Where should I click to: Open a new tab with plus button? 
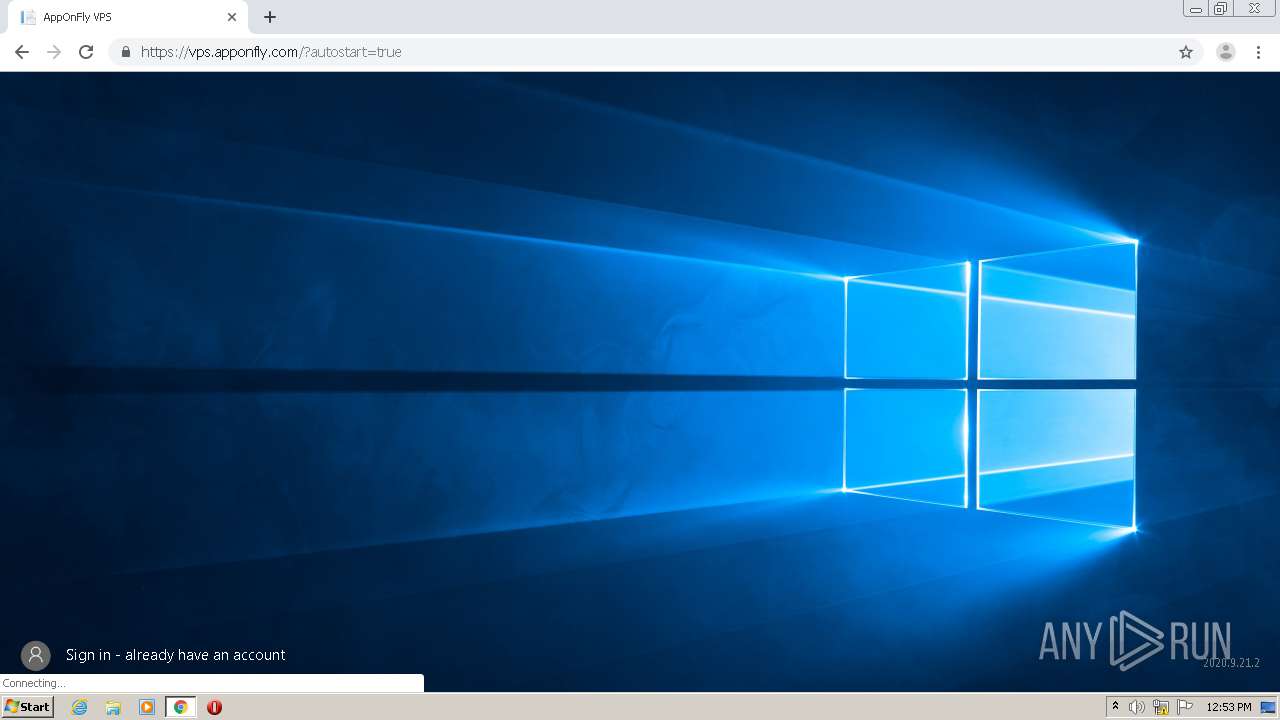(x=270, y=17)
